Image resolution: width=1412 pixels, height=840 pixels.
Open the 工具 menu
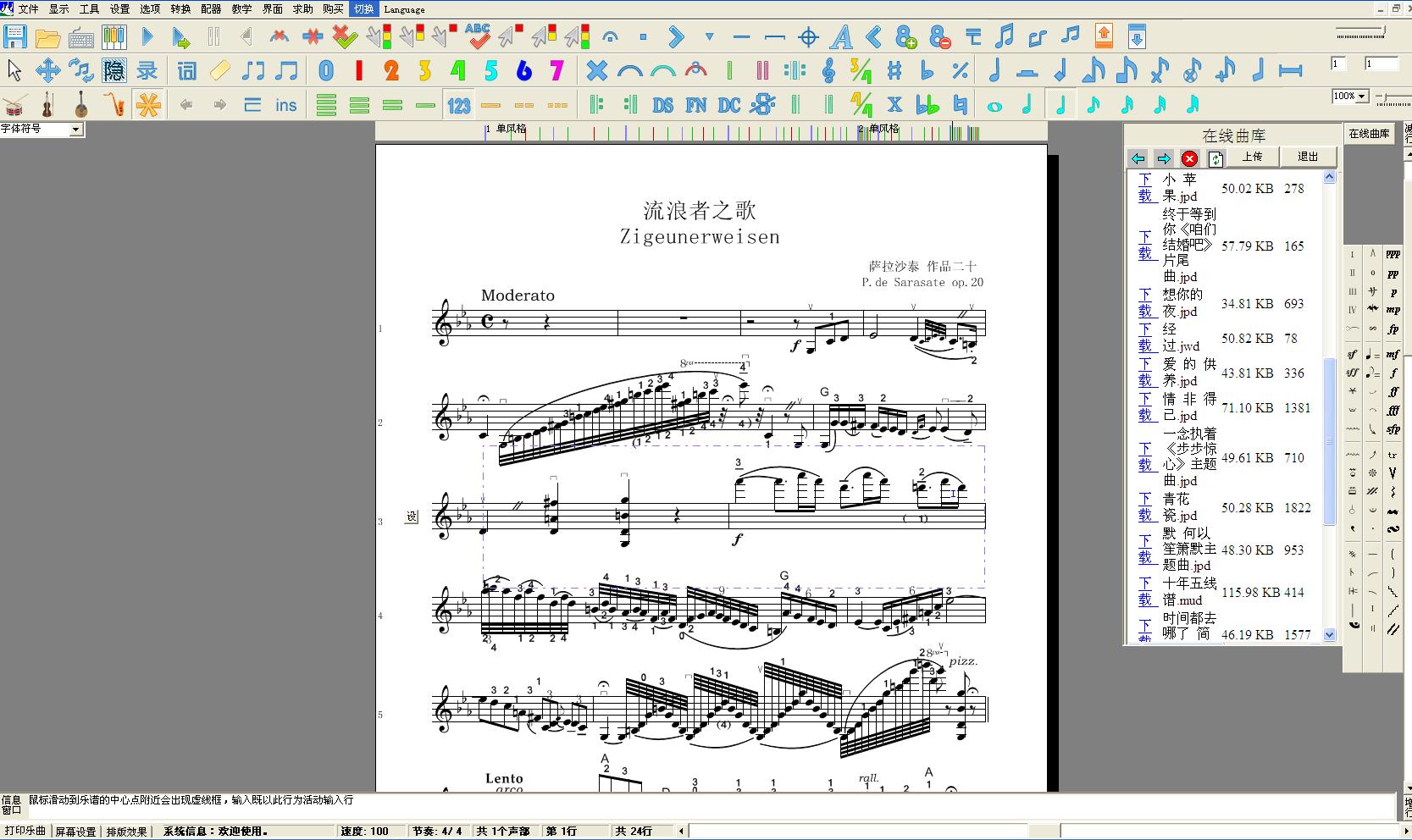[89, 9]
